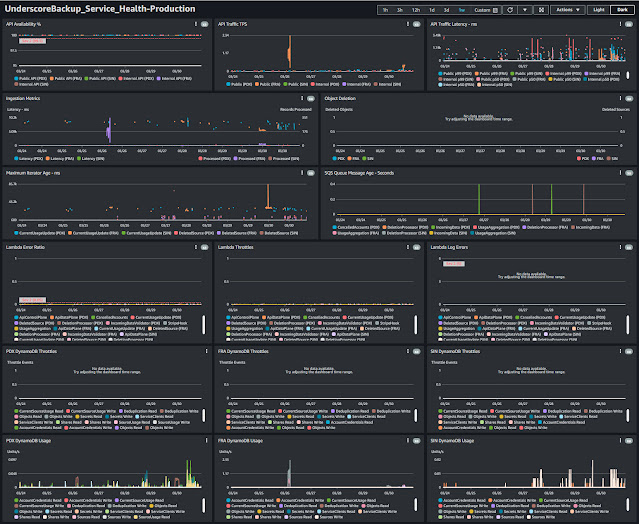
Task: Set the time range to 12h
Action: pyautogui.click(x=416, y=10)
